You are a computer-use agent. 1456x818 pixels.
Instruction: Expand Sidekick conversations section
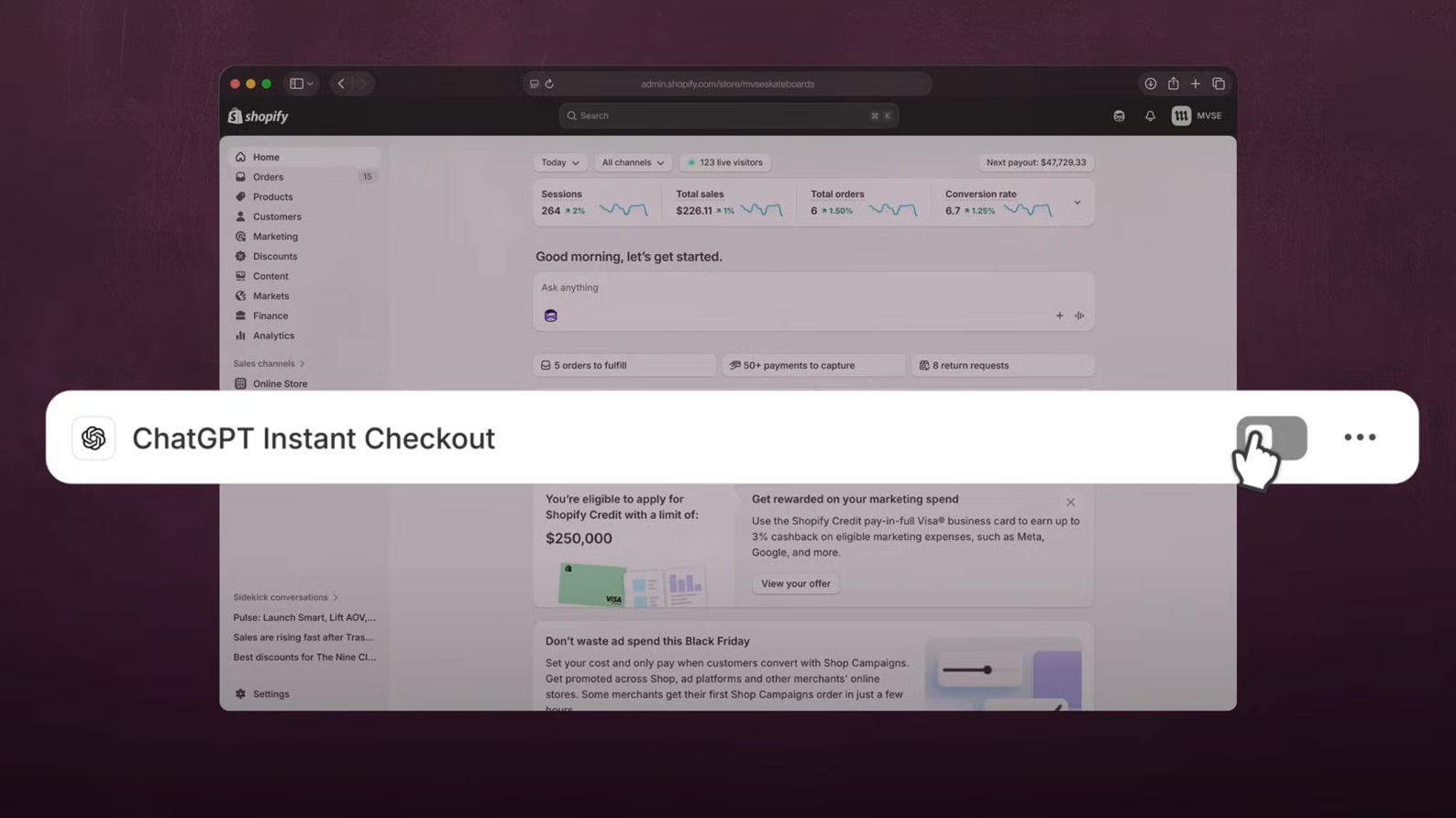coord(285,597)
